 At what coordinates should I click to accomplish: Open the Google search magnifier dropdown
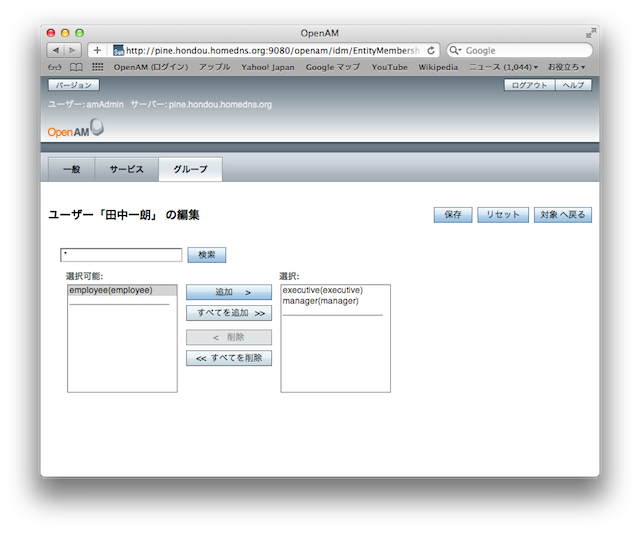click(456, 50)
